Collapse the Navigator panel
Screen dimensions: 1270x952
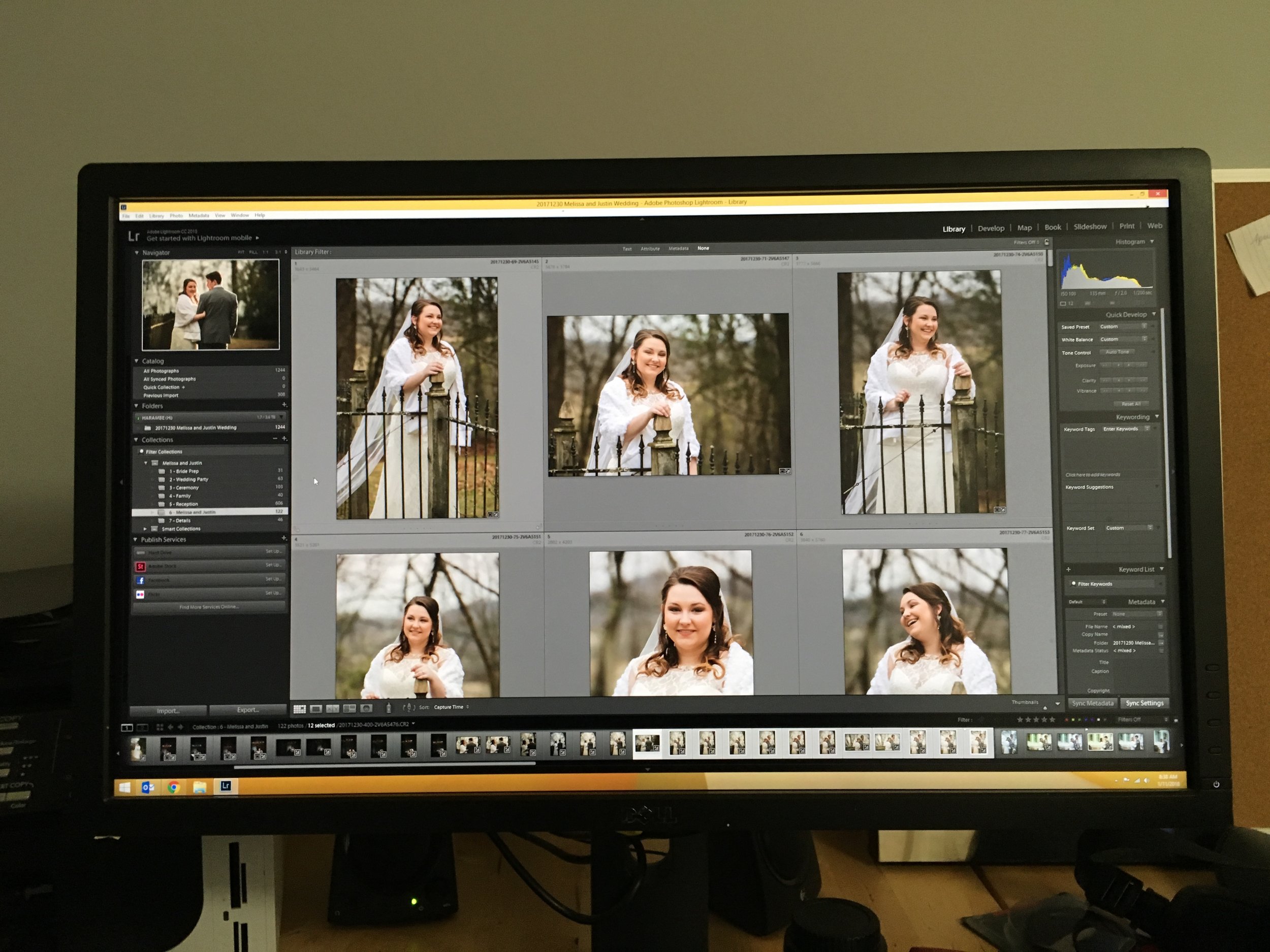pos(137,252)
